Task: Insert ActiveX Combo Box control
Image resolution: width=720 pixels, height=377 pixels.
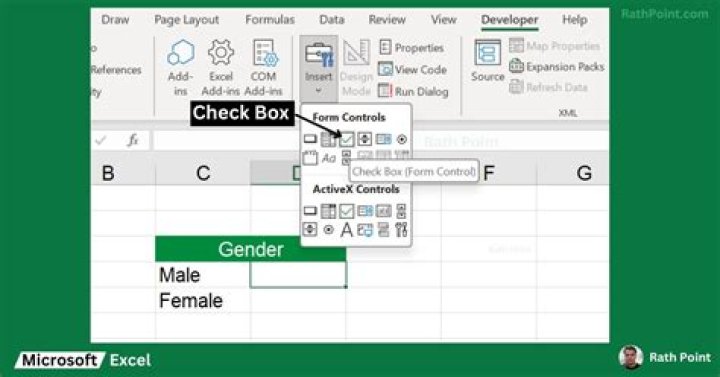Action: coord(328,211)
